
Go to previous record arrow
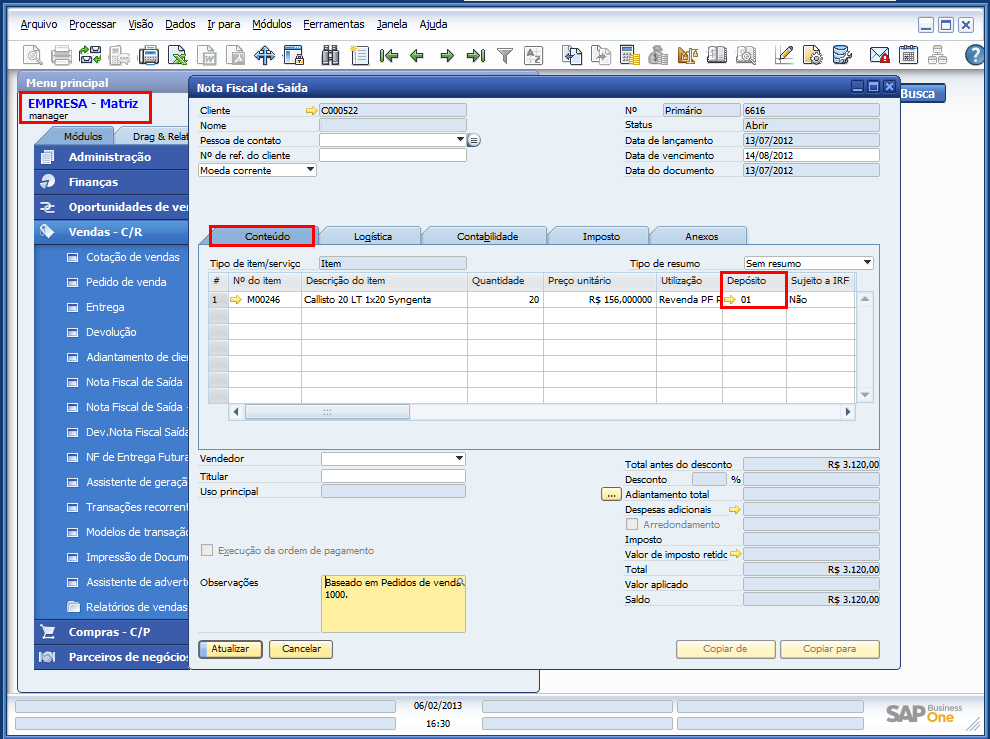(417, 56)
